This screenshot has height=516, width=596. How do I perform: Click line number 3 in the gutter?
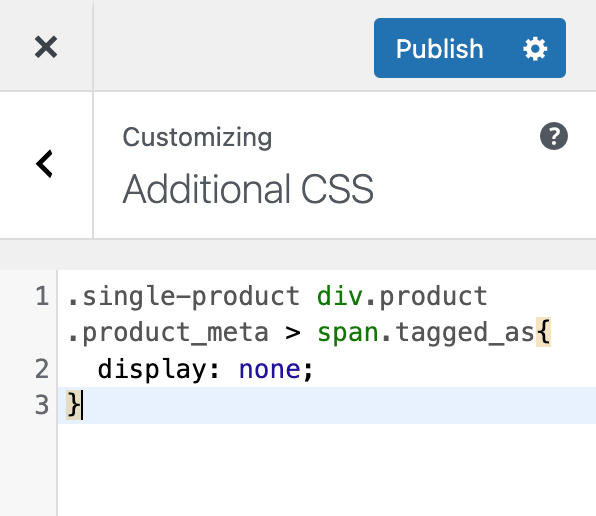point(42,405)
